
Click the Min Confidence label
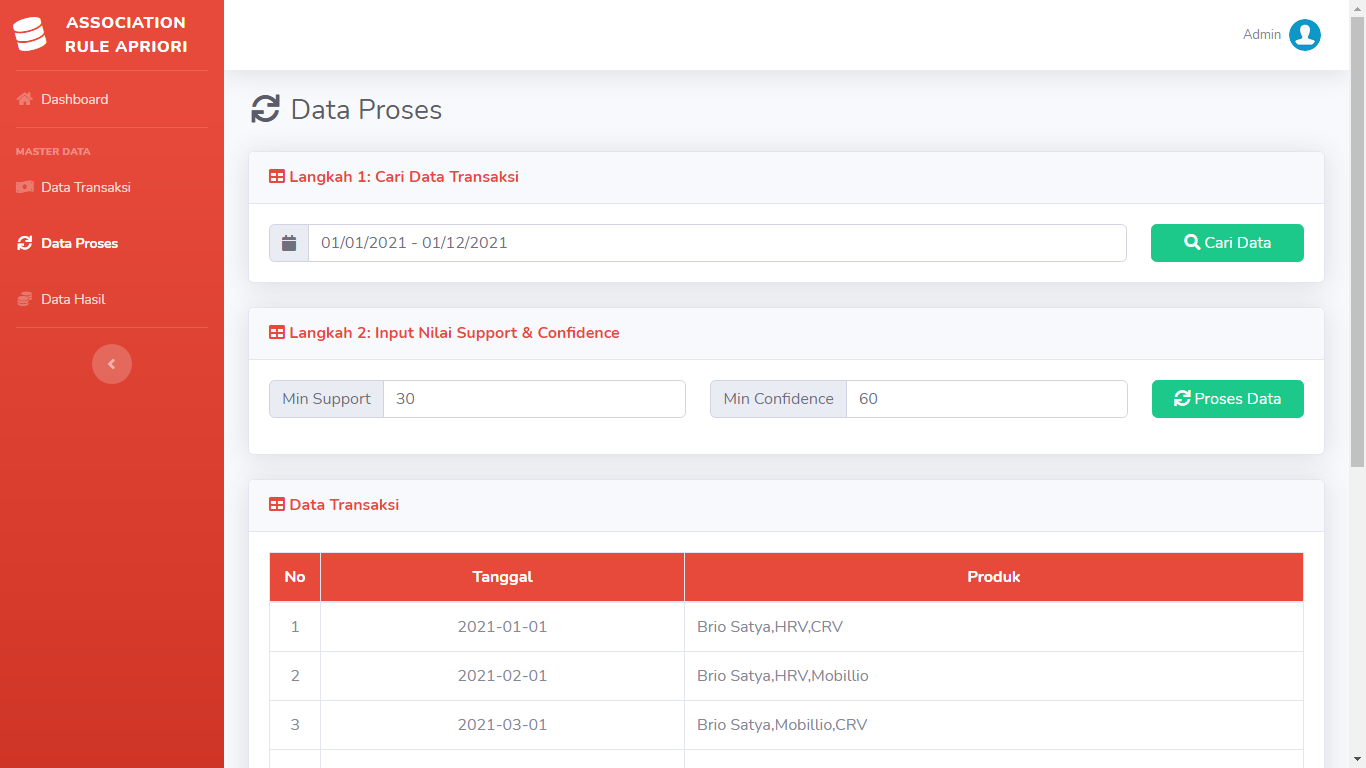[x=778, y=399]
